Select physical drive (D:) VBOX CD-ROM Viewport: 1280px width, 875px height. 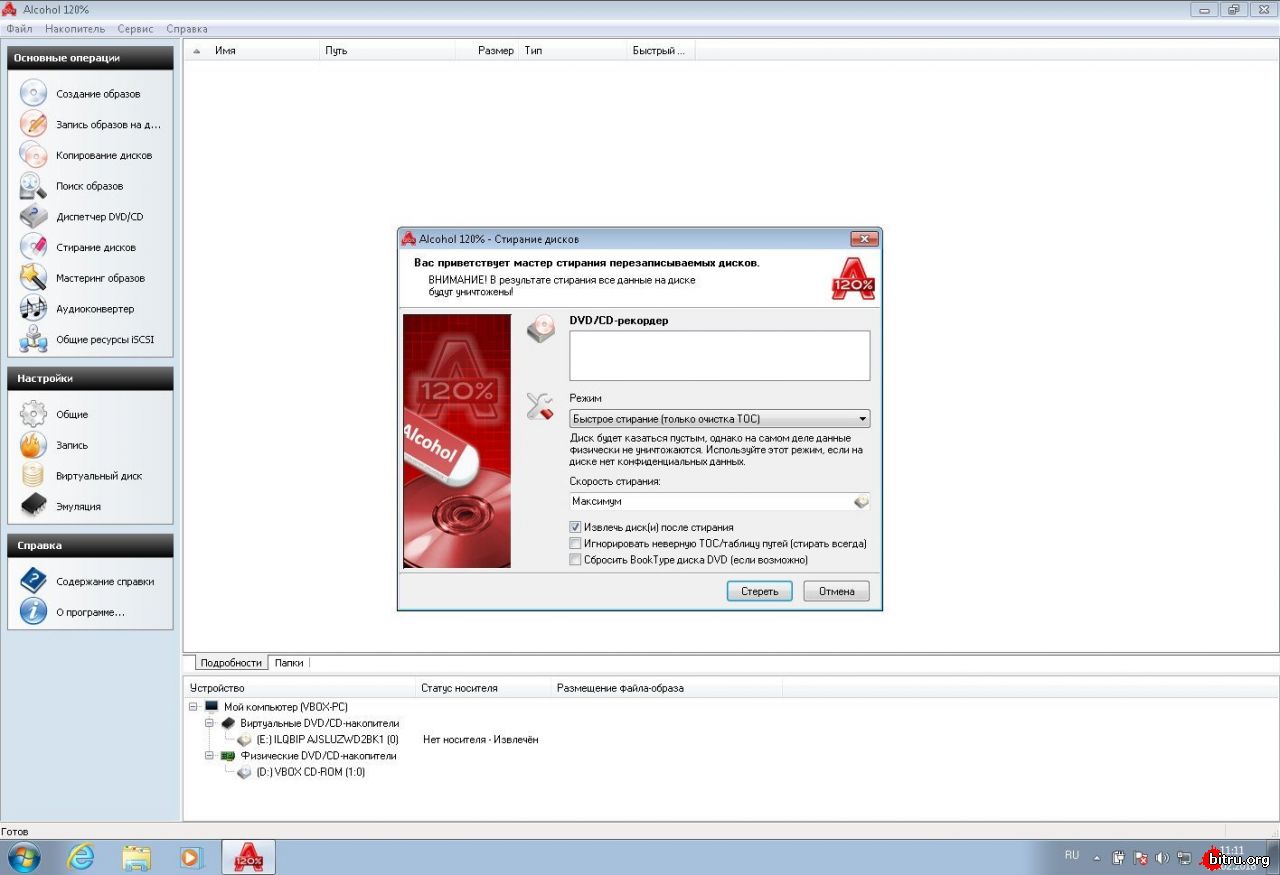click(310, 772)
